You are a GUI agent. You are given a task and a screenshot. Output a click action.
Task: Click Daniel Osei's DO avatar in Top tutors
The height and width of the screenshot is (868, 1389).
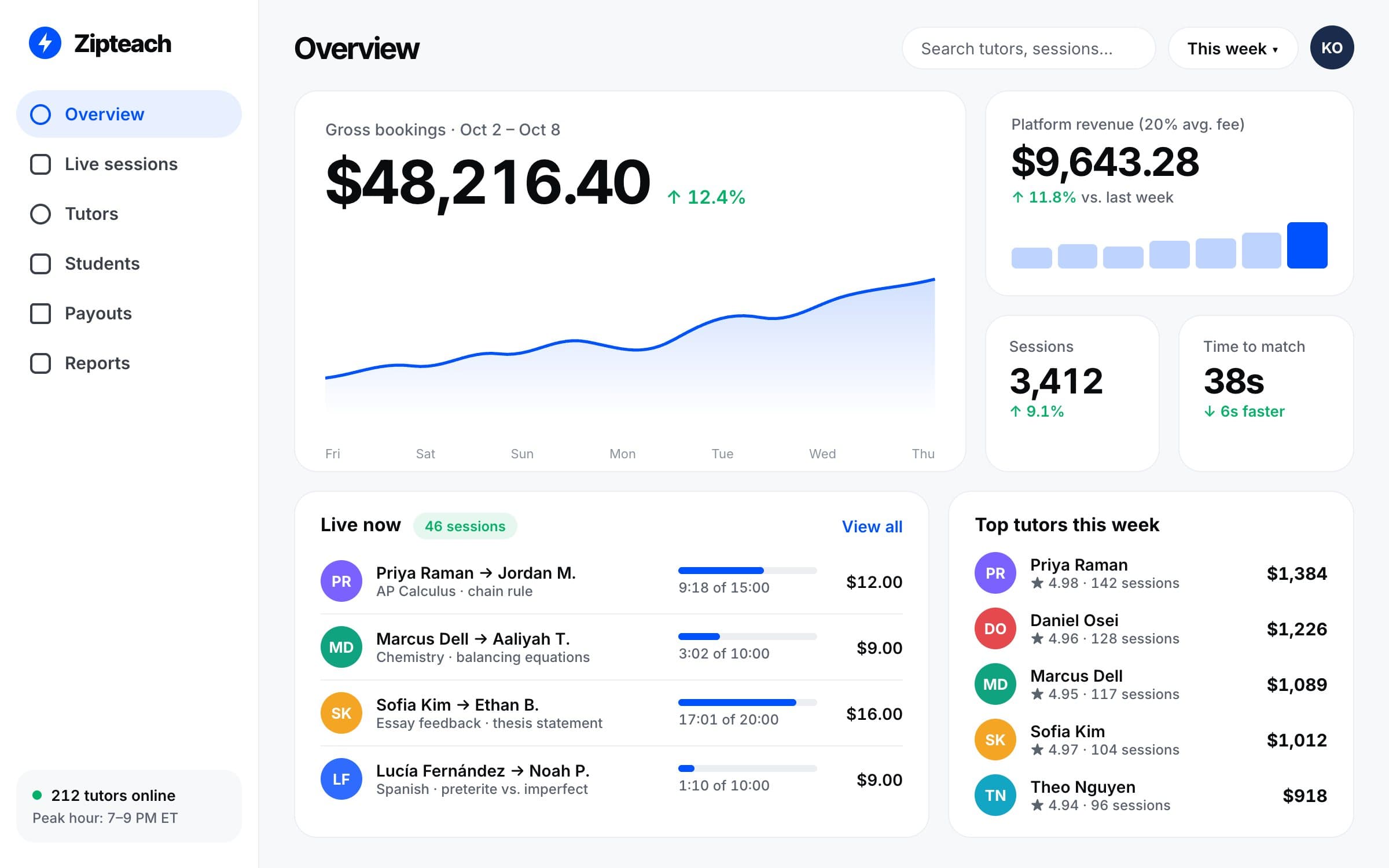click(995, 628)
